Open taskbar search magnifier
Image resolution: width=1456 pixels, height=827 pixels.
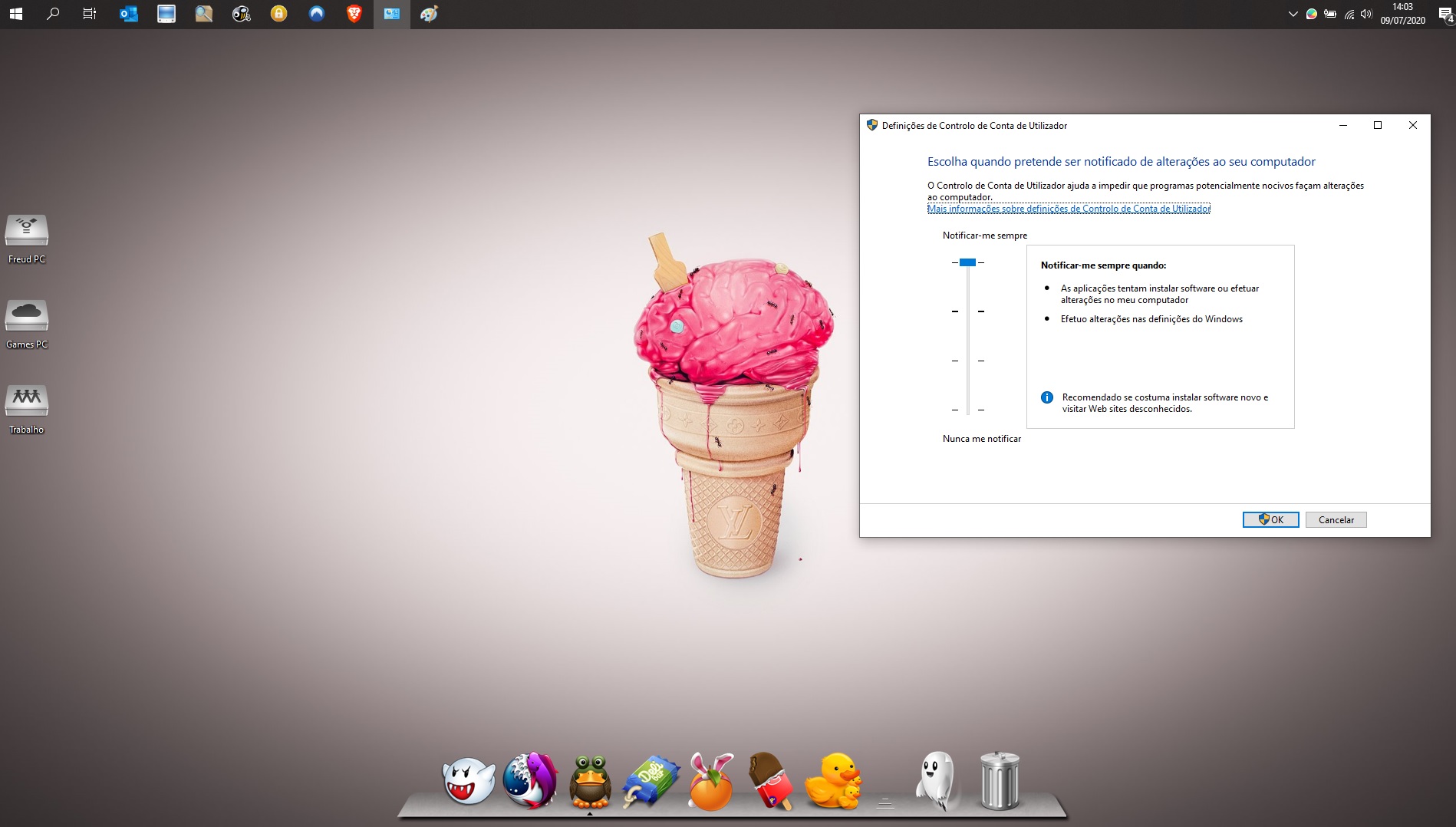point(53,14)
